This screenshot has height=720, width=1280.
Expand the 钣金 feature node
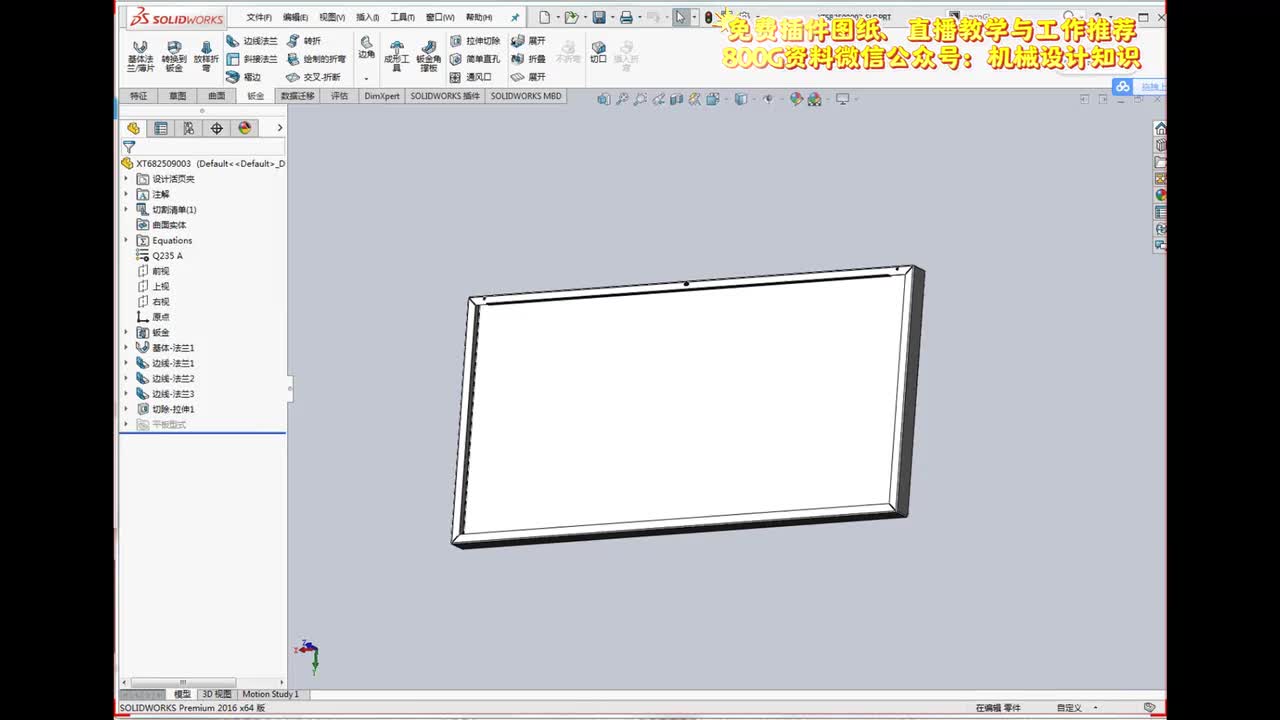pyautogui.click(x=126, y=332)
